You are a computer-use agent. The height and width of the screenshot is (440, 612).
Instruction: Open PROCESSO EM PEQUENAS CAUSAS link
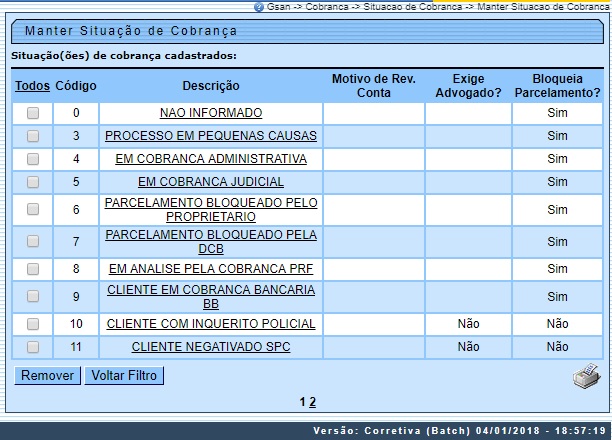pos(211,136)
